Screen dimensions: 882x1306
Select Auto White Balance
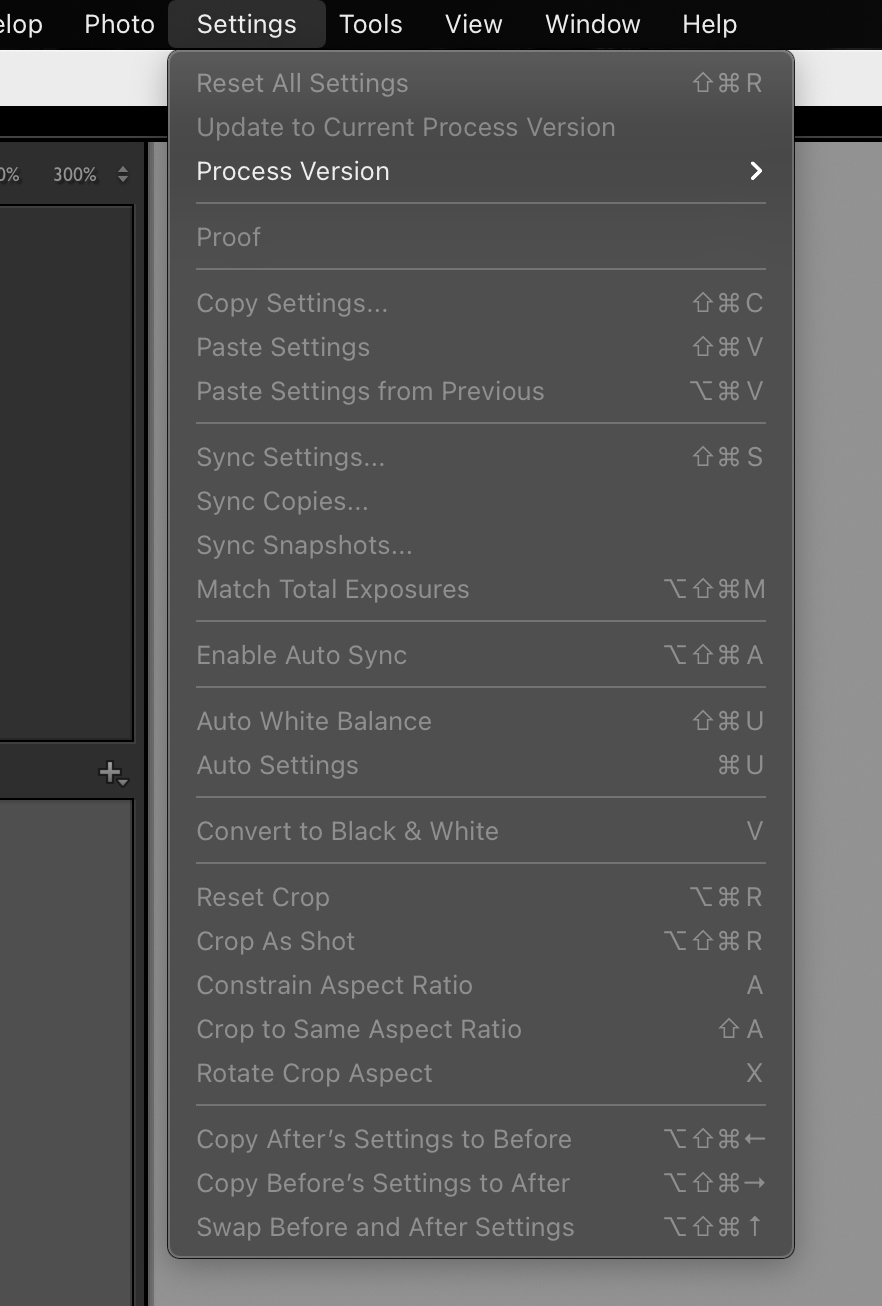click(x=314, y=721)
